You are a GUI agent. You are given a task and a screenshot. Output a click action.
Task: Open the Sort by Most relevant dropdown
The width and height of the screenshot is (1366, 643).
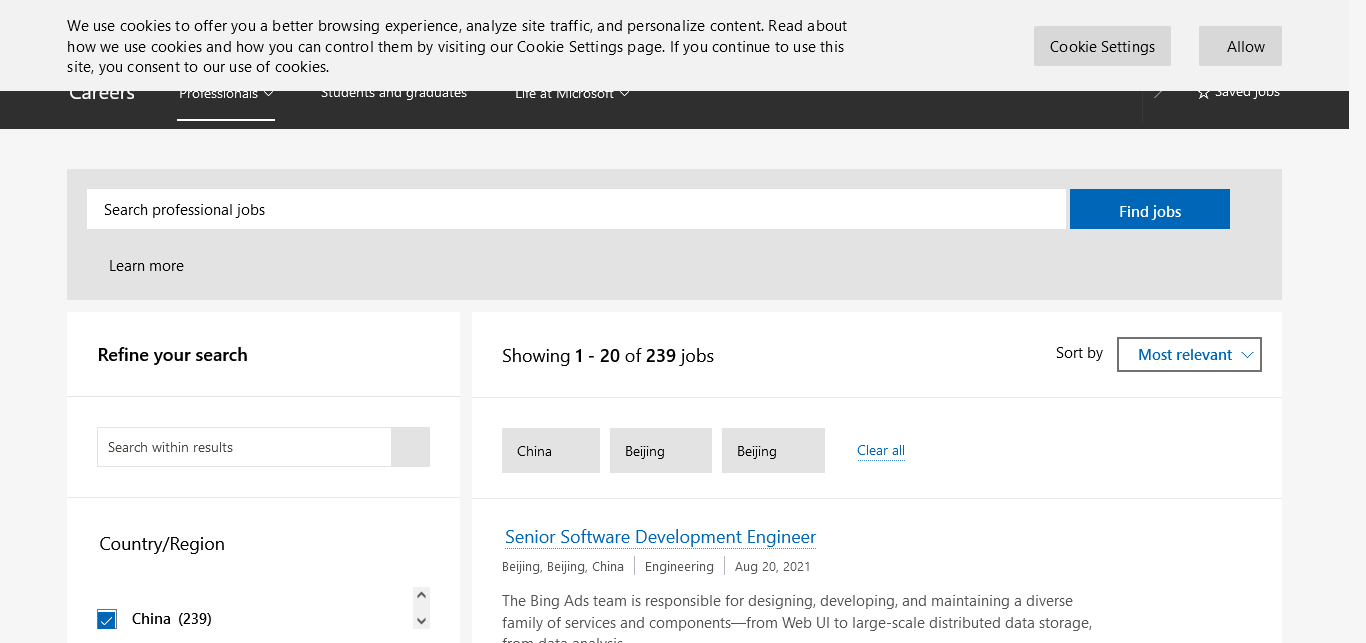point(1188,354)
